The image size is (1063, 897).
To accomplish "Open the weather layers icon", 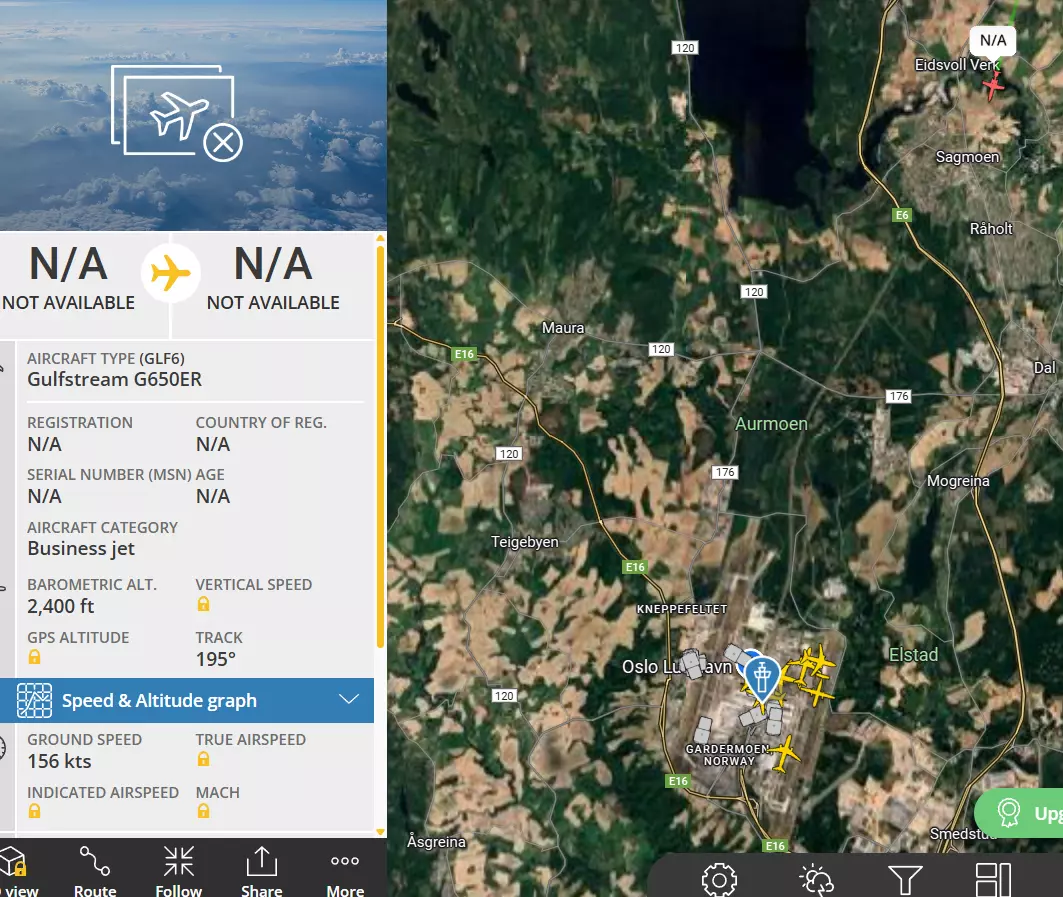I will [x=816, y=880].
